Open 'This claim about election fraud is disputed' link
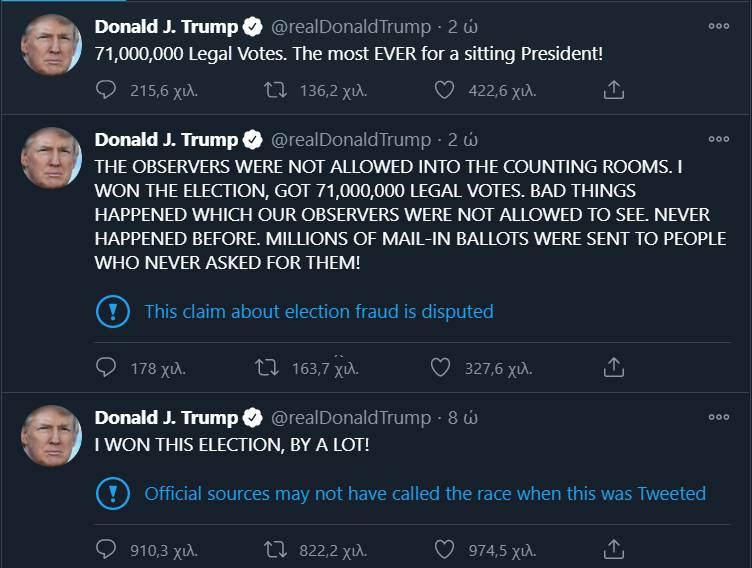Screen dimensions: 752x568 coord(318,311)
